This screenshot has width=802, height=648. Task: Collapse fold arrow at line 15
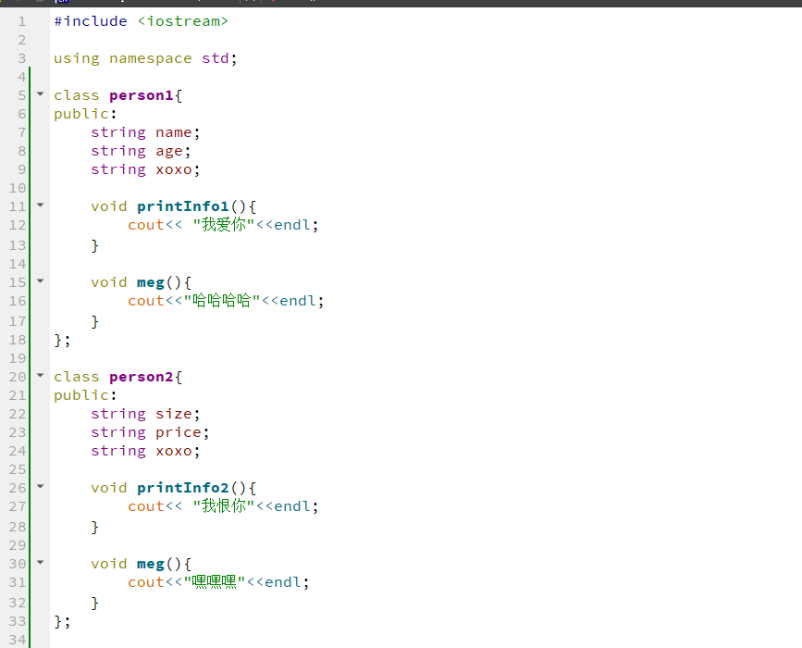point(40,281)
